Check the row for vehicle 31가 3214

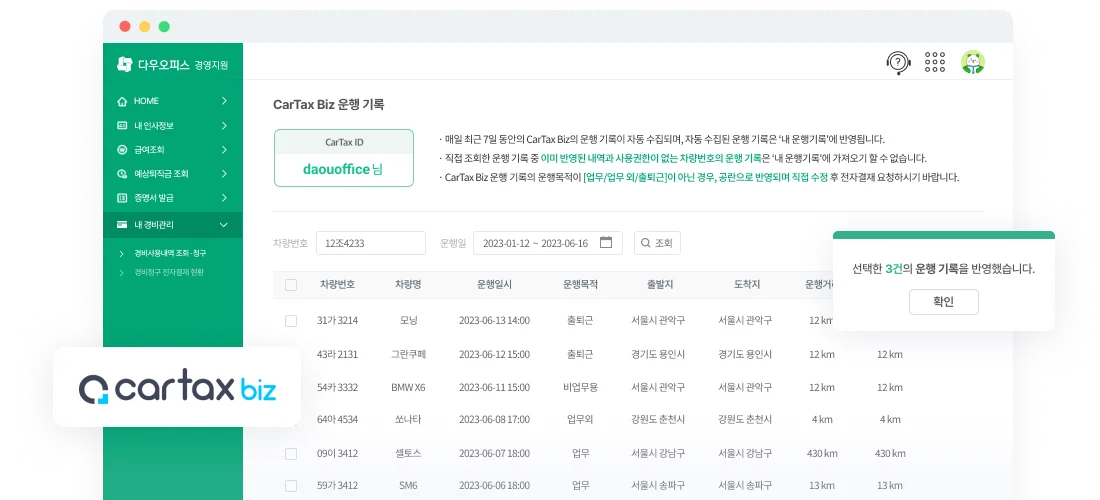click(291, 321)
